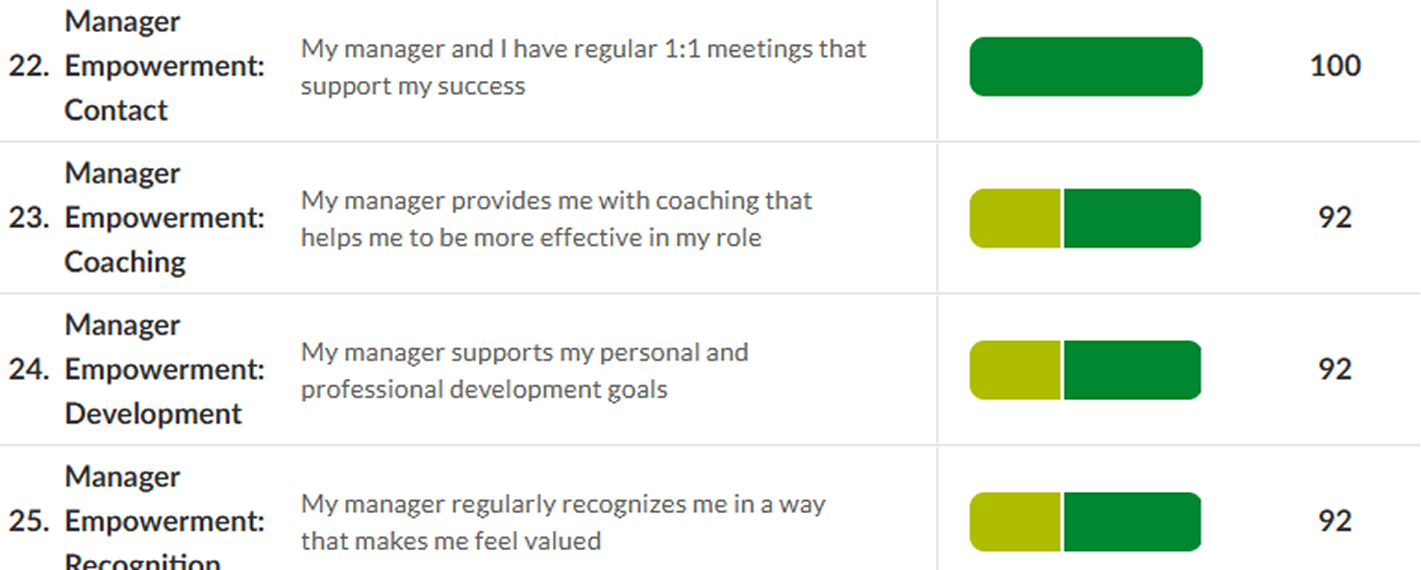Click the dark green segment of Development bar
The image size is (1421, 570).
[x=1133, y=370]
